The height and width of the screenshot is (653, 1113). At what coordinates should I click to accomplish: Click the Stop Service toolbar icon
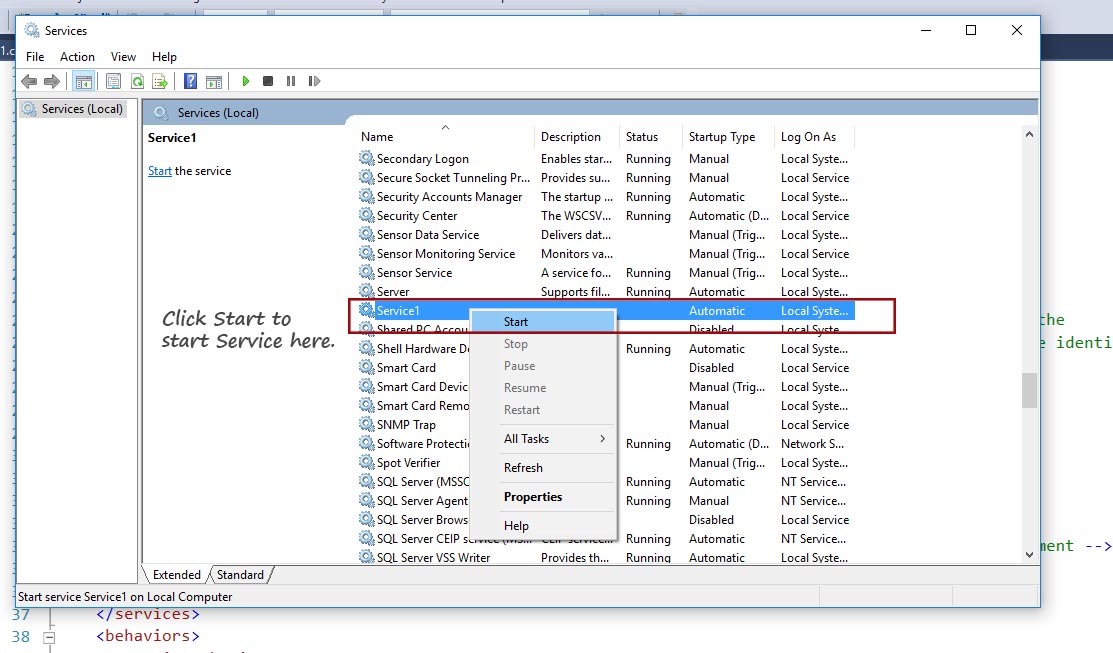(x=268, y=82)
